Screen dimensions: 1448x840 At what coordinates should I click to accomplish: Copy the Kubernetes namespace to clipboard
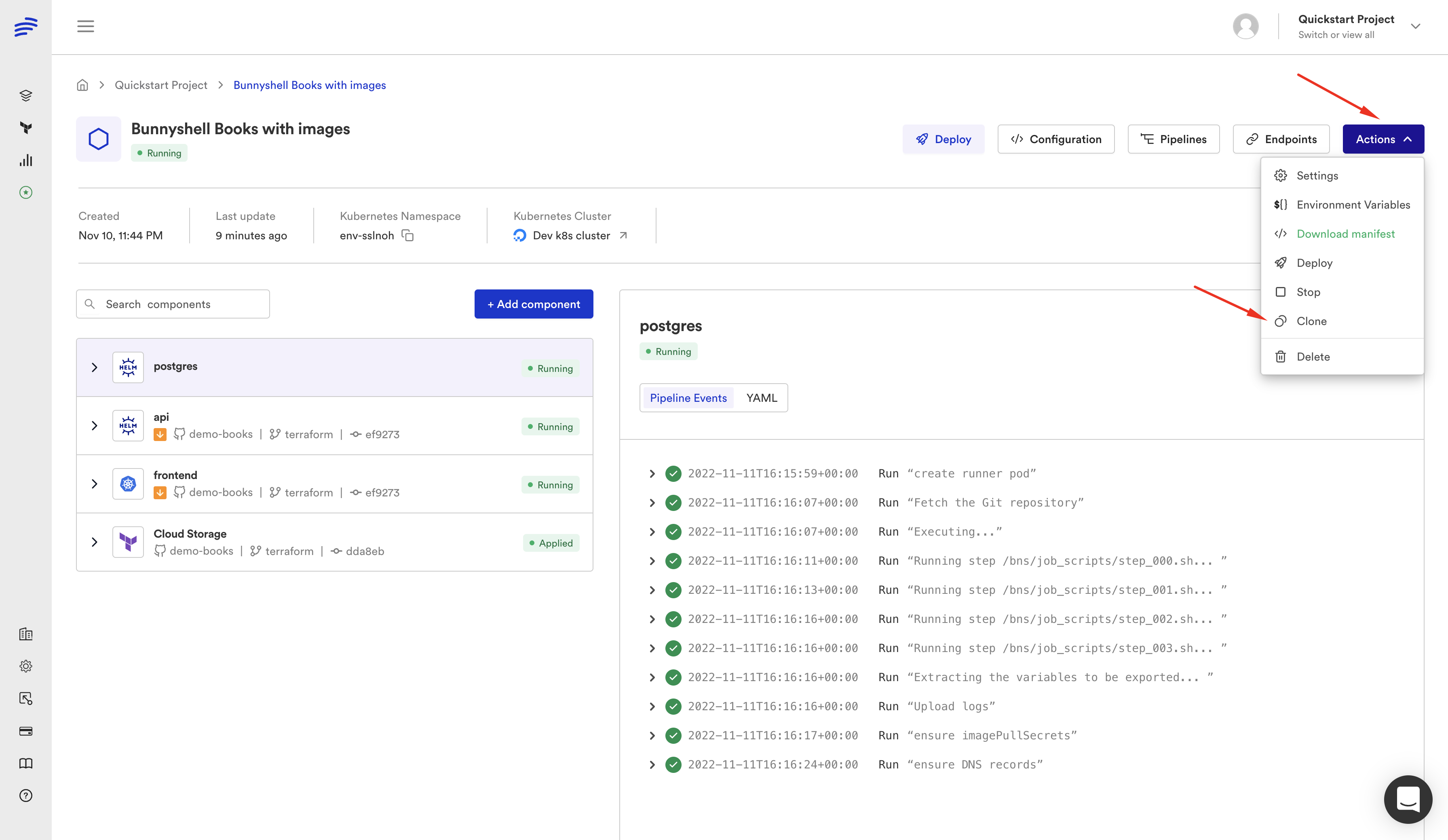(407, 236)
